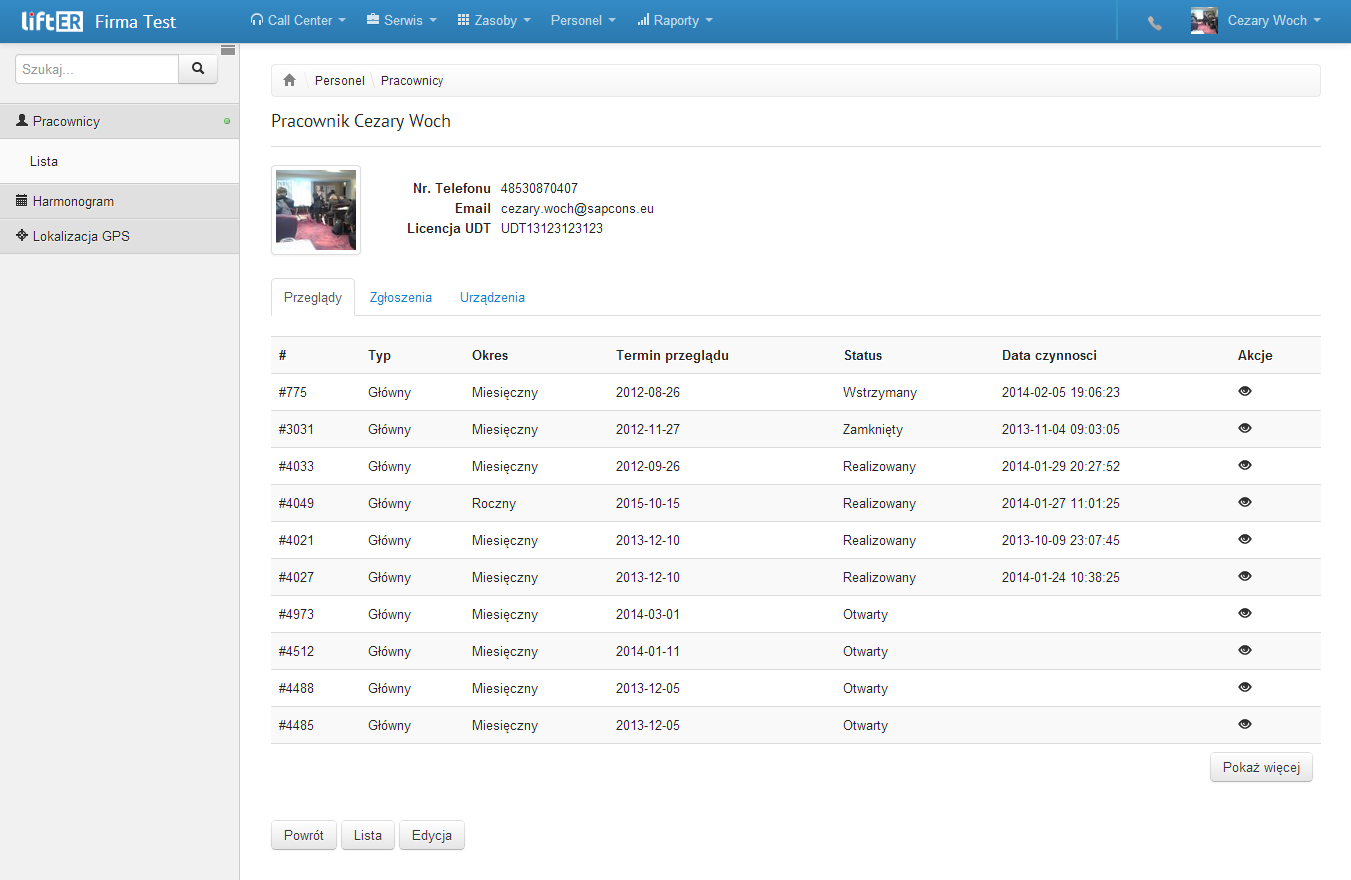Open the Zasoby dropdown

(x=494, y=21)
